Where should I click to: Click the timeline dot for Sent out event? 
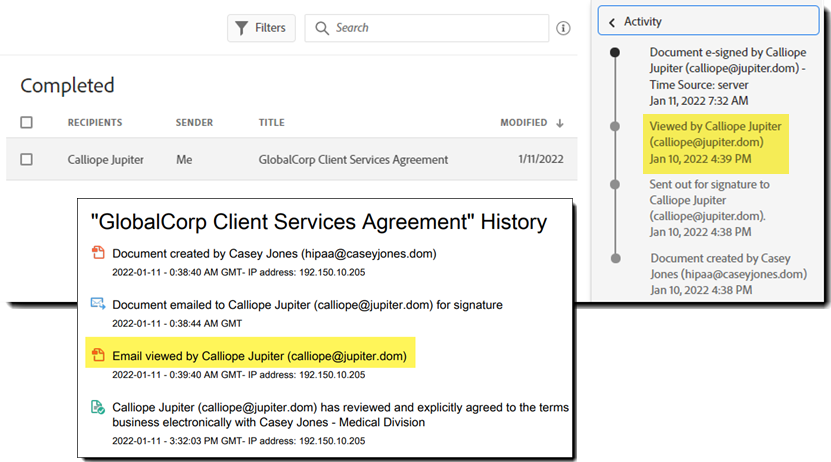(x=615, y=184)
